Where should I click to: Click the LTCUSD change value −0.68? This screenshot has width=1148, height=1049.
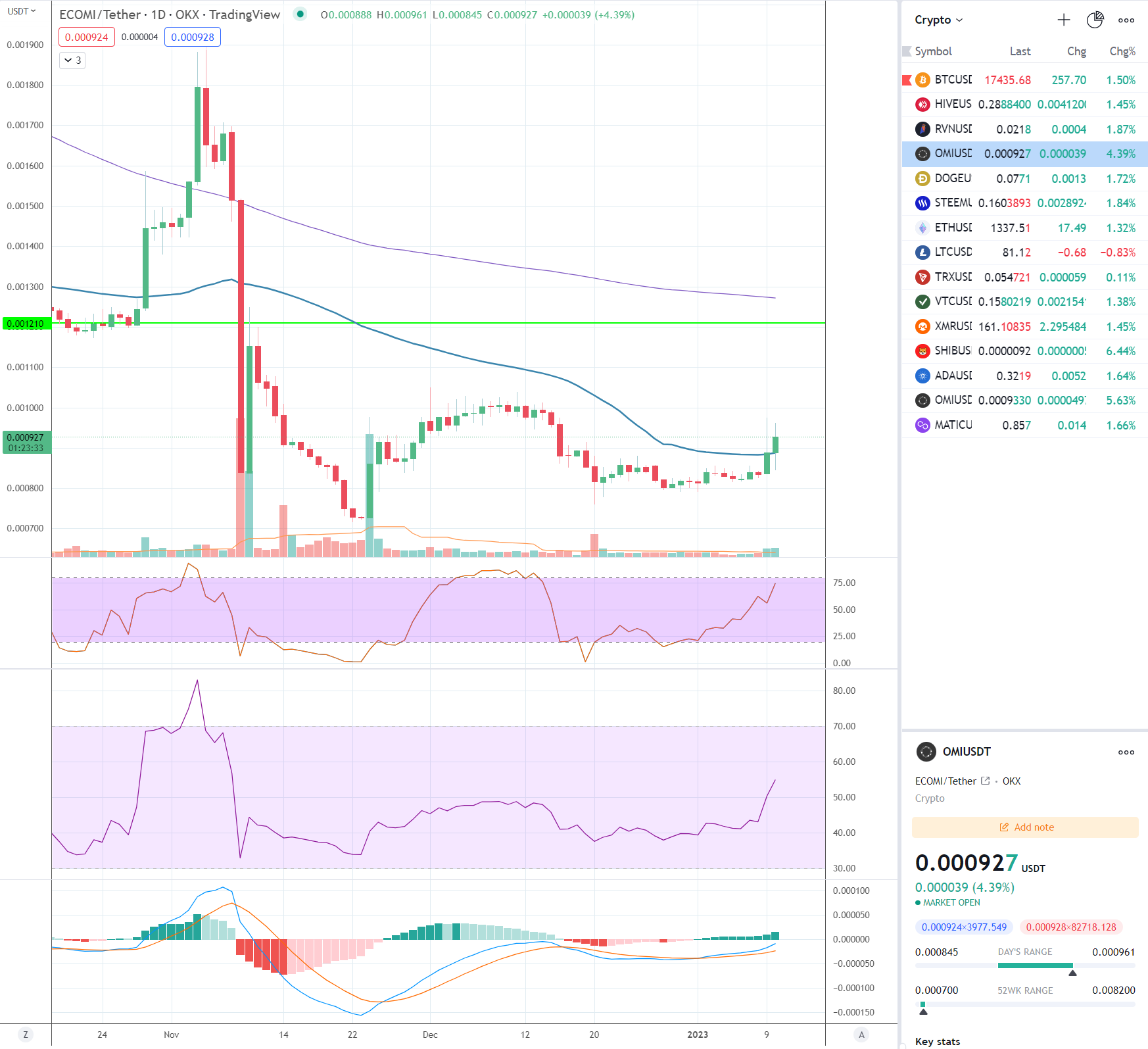(x=1072, y=253)
